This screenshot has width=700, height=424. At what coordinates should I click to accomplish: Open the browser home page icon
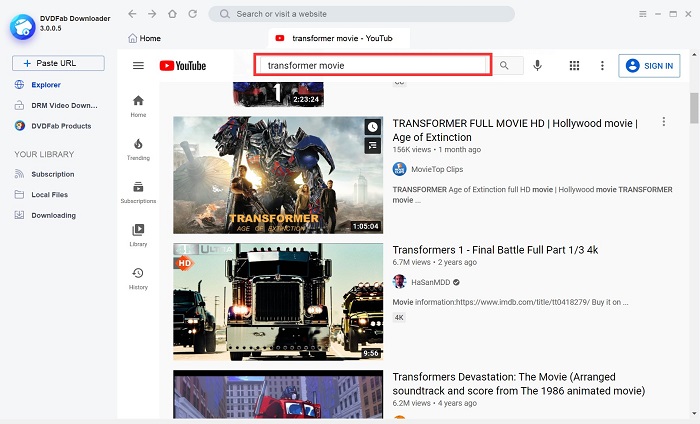[172, 14]
